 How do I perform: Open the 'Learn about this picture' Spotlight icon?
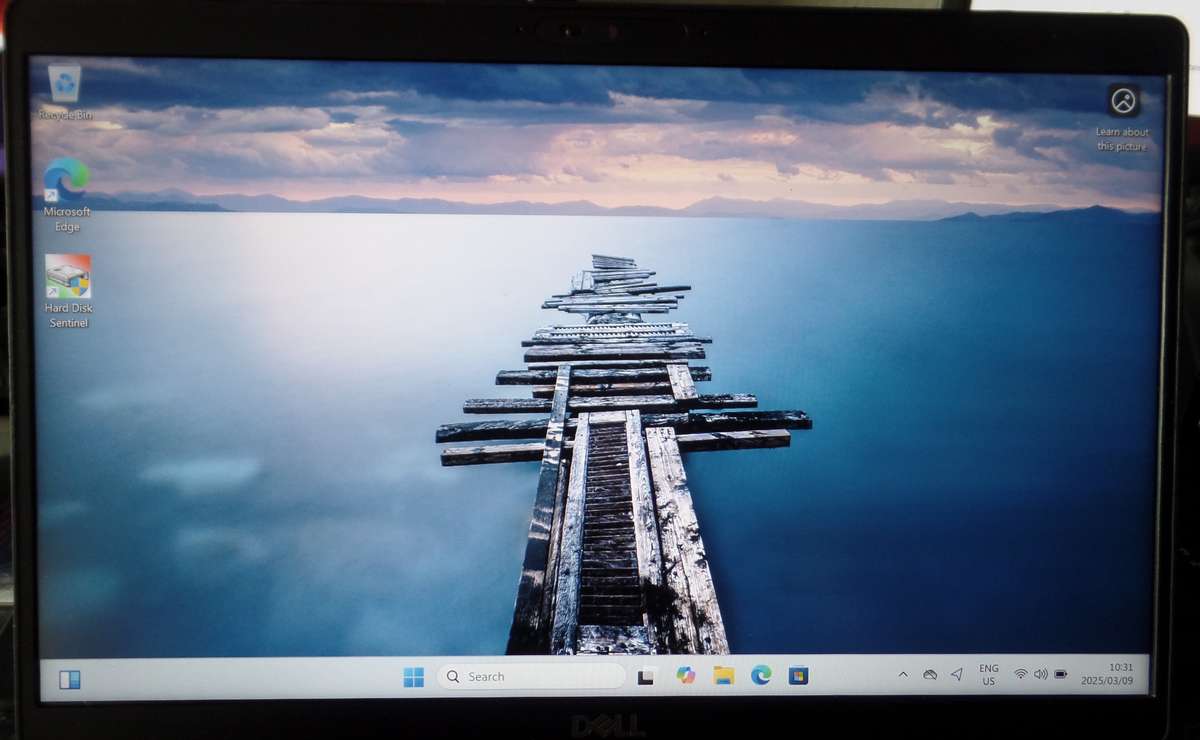(1122, 101)
